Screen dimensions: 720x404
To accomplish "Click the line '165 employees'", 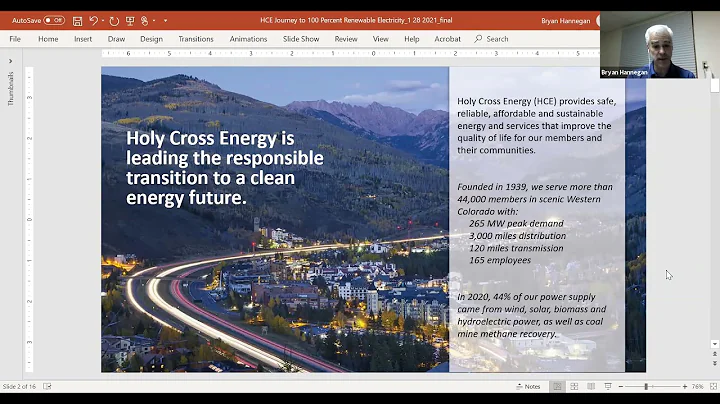I will (x=500, y=260).
